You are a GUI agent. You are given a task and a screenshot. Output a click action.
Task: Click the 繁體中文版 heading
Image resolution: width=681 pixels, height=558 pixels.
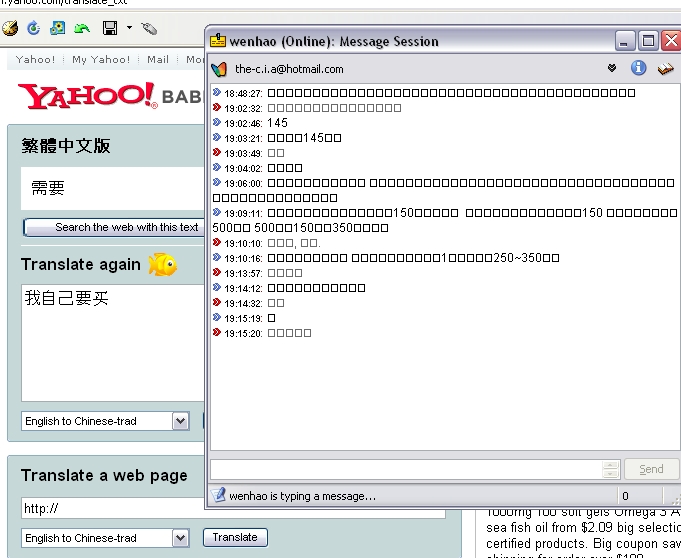[66, 145]
